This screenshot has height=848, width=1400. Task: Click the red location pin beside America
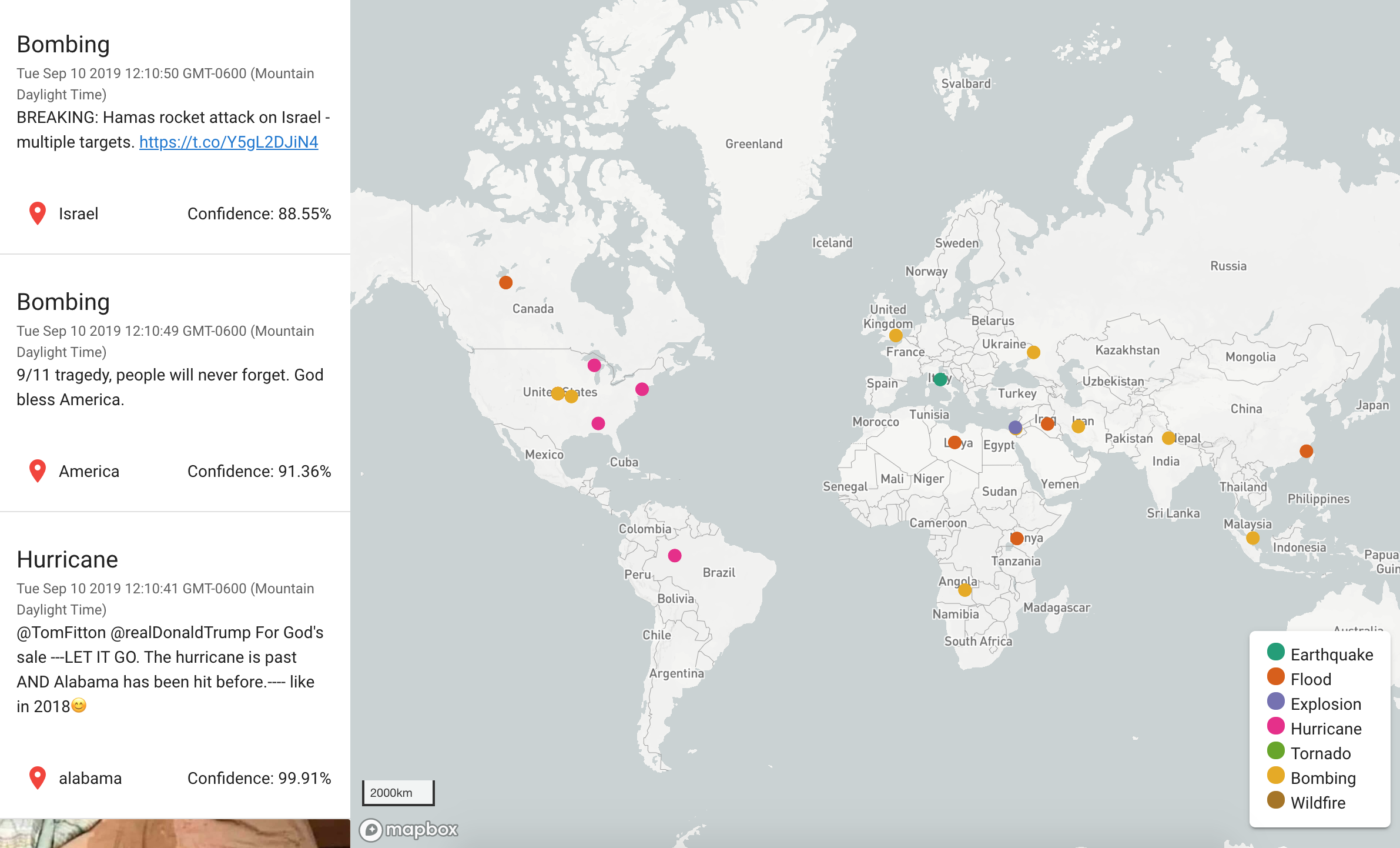click(x=38, y=471)
